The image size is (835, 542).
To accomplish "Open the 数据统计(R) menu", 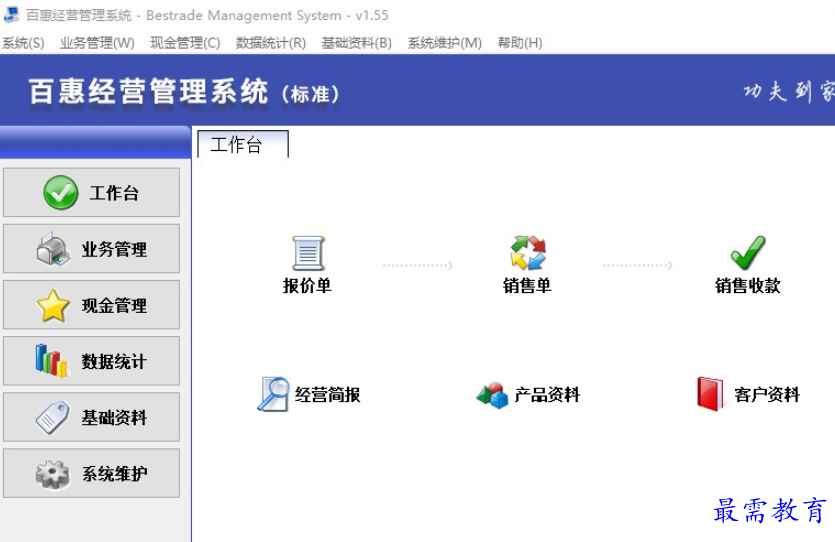I will coord(271,43).
